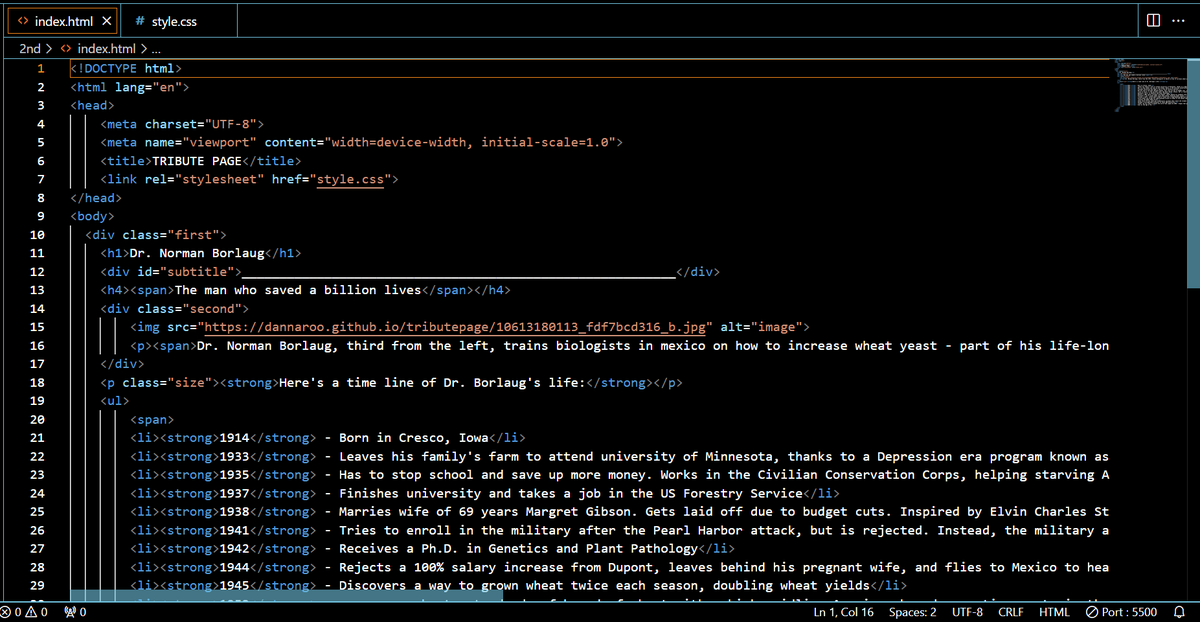The width and height of the screenshot is (1200, 622).
Task: Click the 1935 'Has to stop school' line
Action: [x=619, y=475]
